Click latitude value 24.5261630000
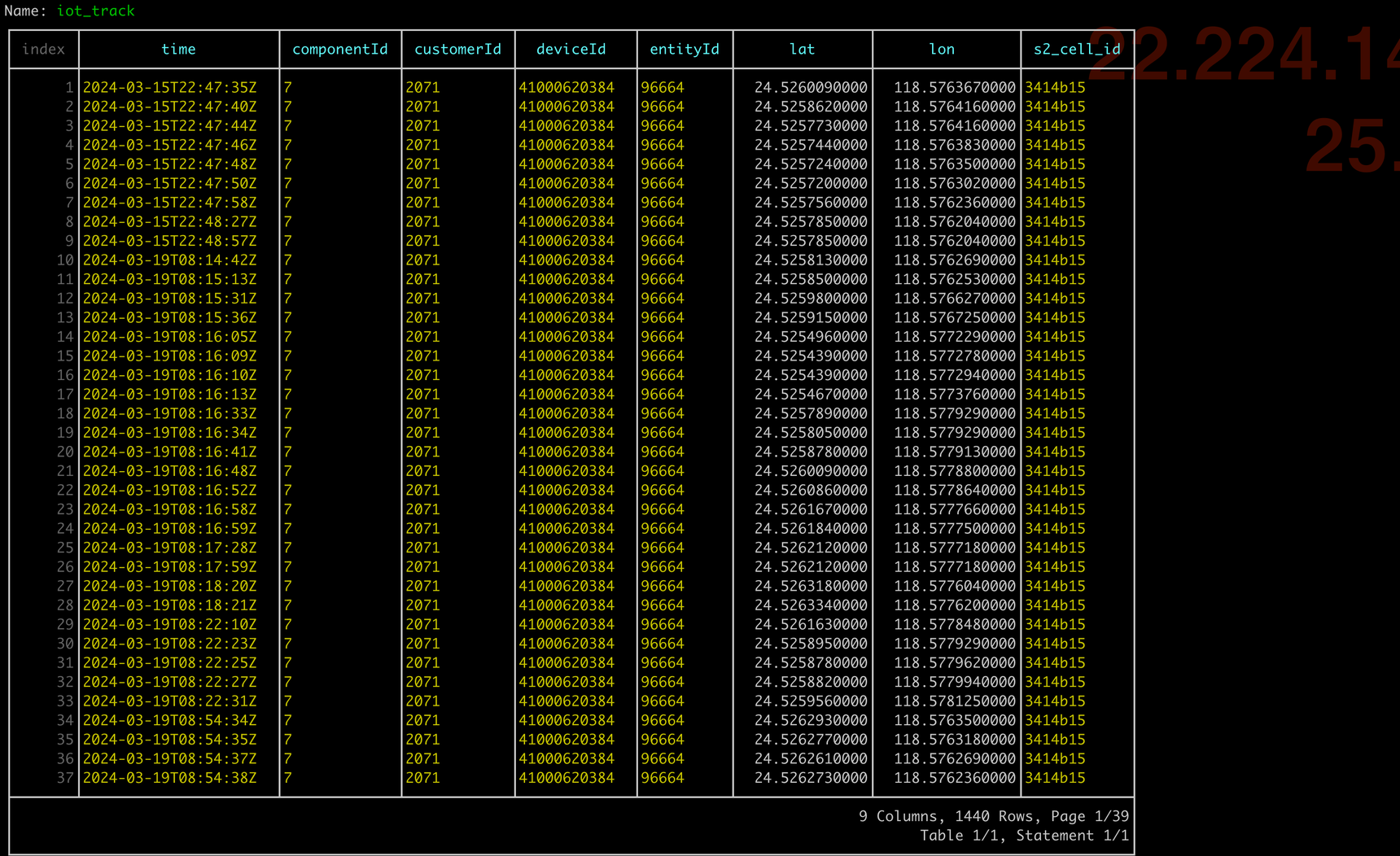 [x=811, y=625]
